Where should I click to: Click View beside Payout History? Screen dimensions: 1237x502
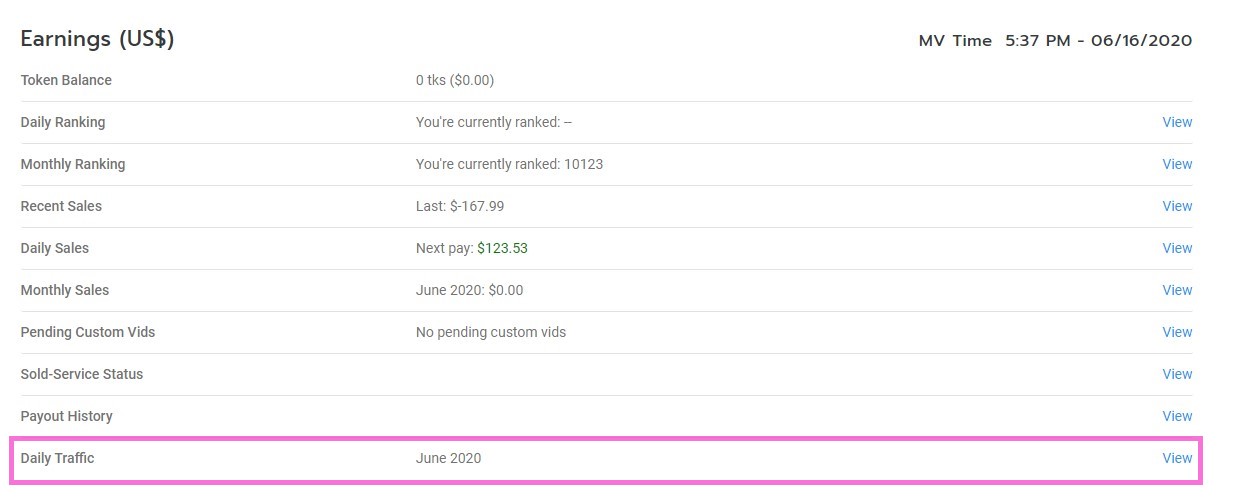[x=1177, y=416]
